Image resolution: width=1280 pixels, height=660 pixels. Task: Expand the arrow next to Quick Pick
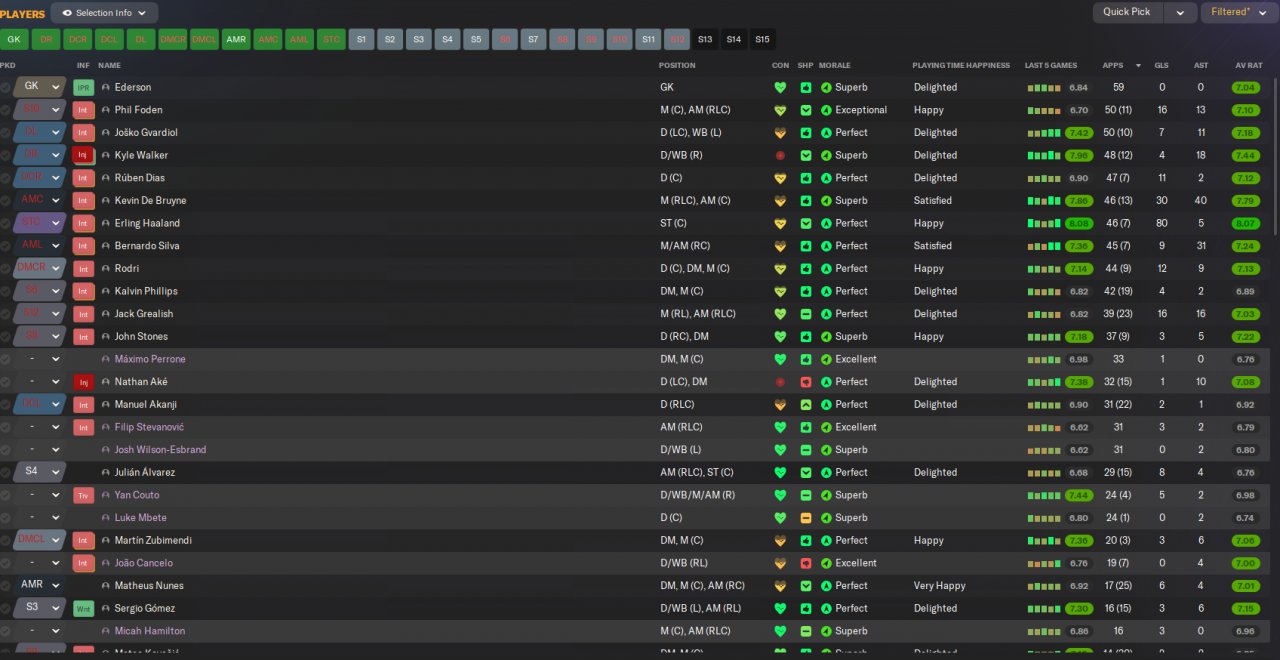[x=1180, y=12]
